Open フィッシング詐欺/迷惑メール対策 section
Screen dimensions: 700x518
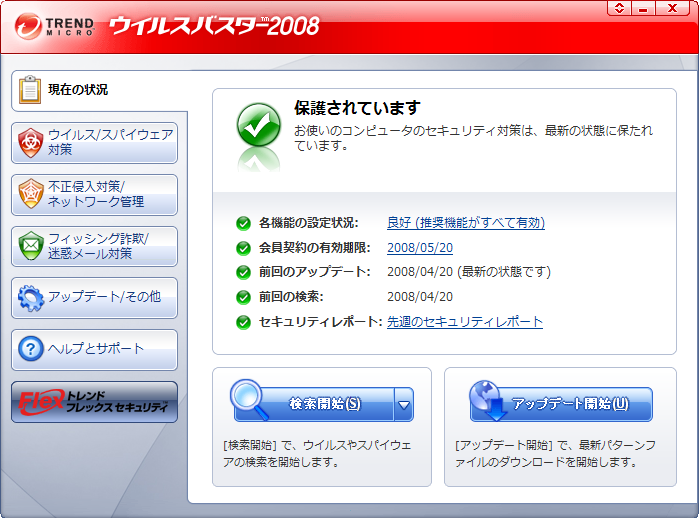pos(94,246)
